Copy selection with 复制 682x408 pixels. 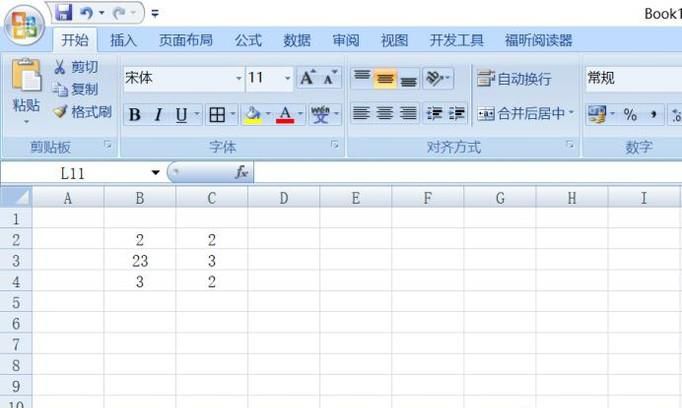(77, 90)
